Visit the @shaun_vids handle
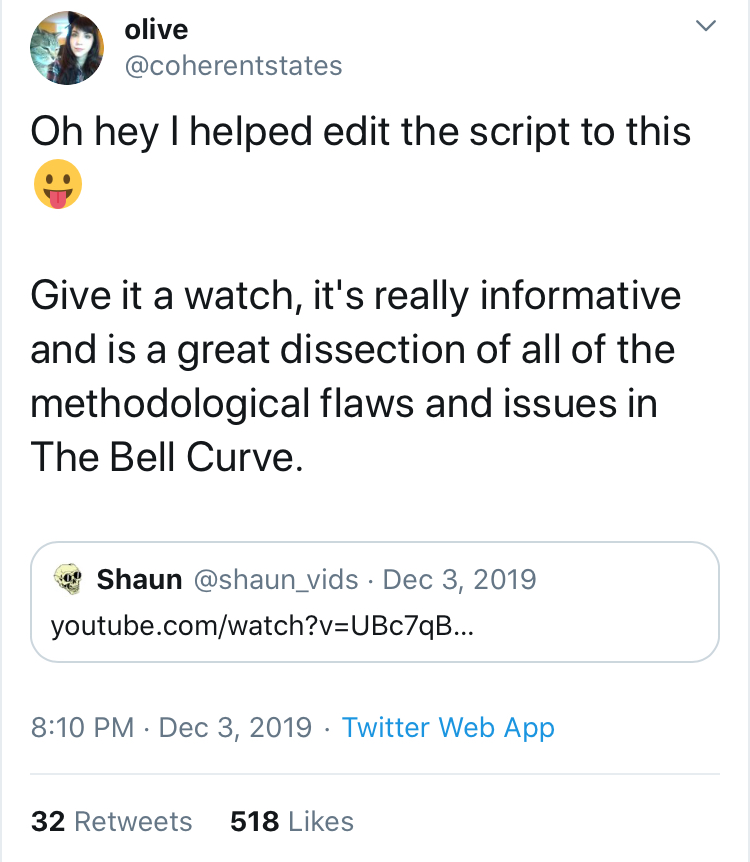750x862 pixels. 275,580
